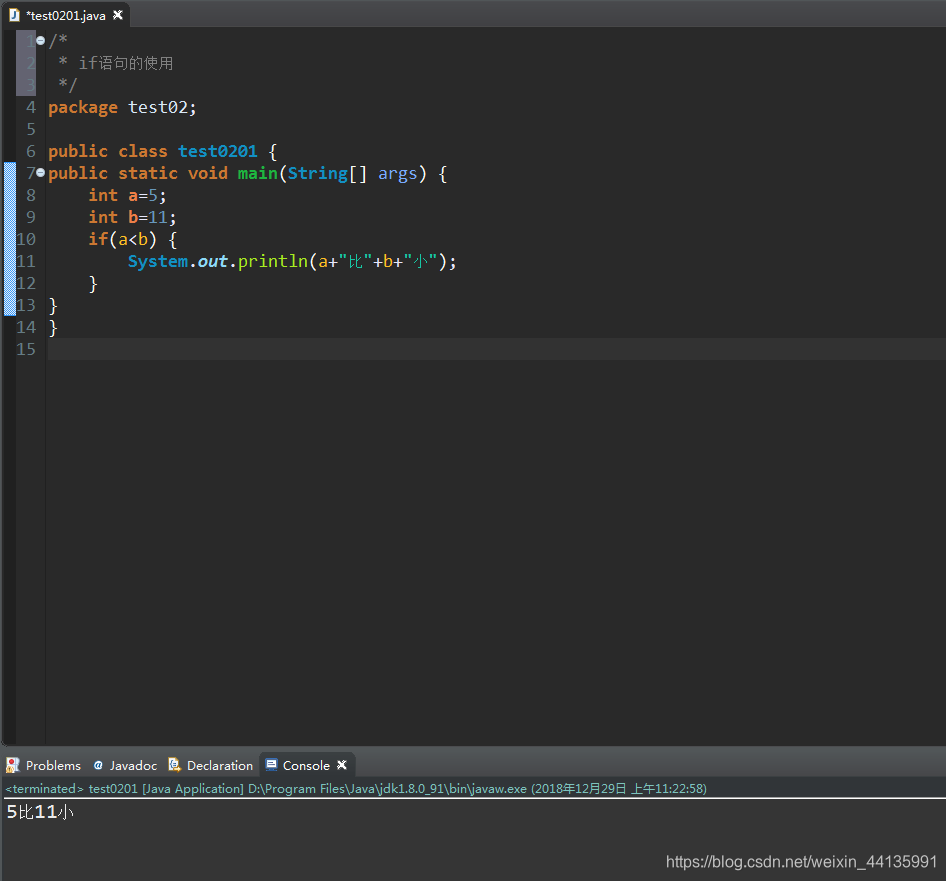Click the Console monitor icon
This screenshot has width=946, height=881.
[271, 765]
